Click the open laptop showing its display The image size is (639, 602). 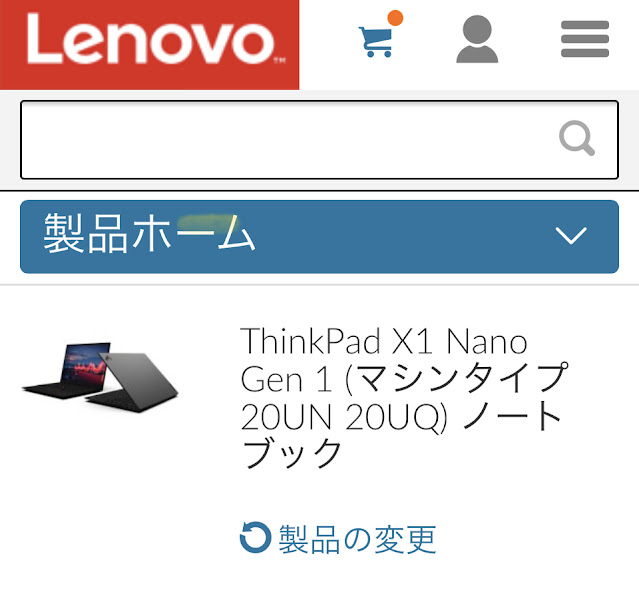[67, 370]
